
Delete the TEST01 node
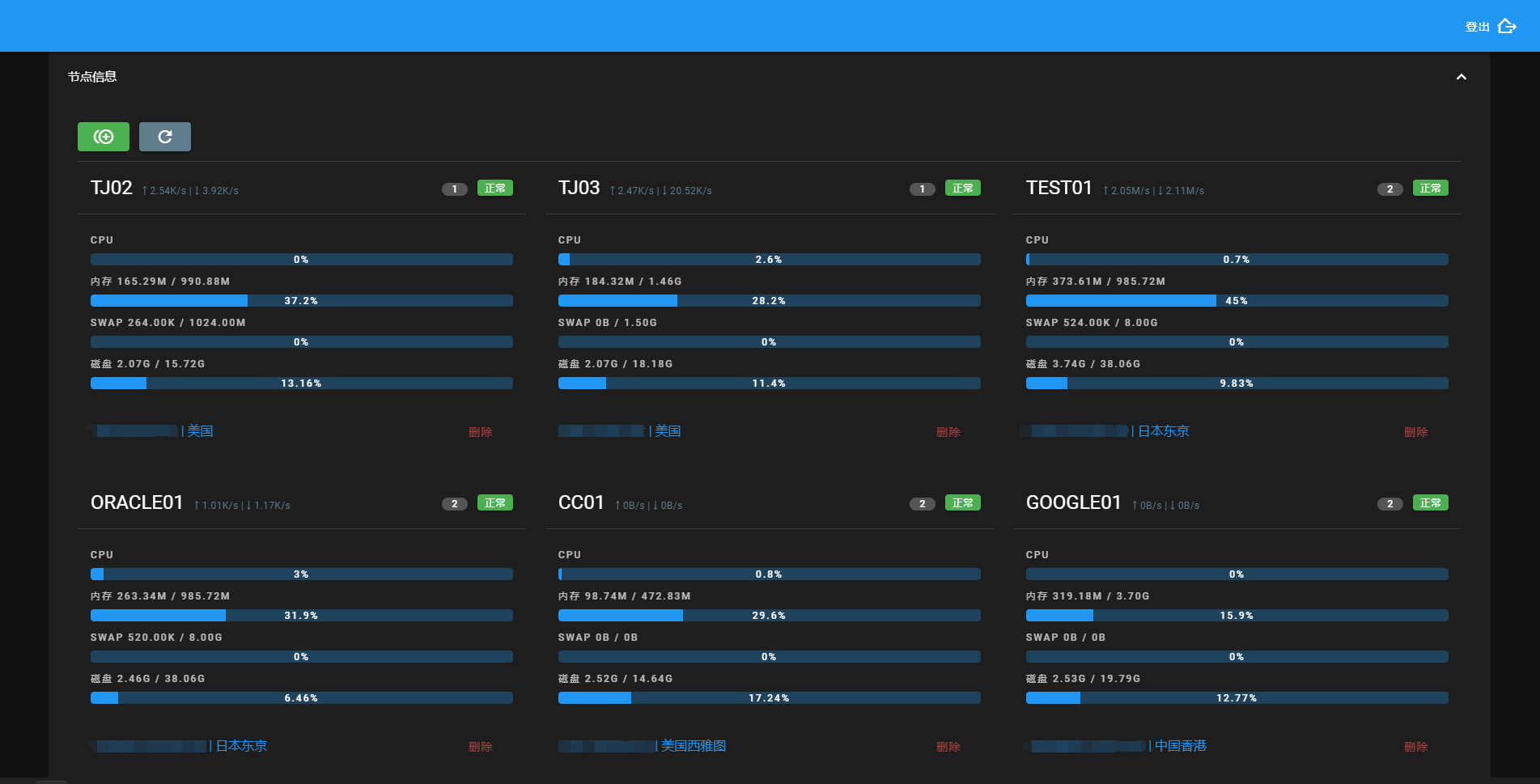1416,432
